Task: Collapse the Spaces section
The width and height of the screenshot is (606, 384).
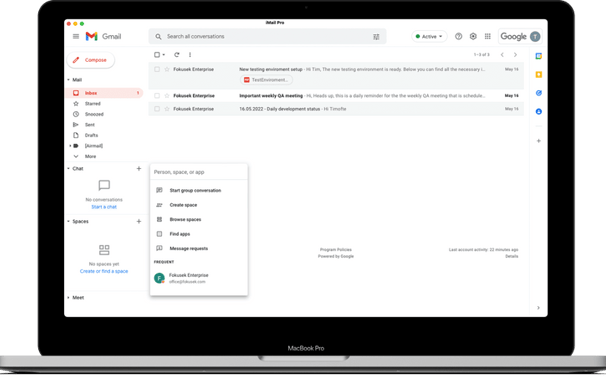Action: click(69, 221)
